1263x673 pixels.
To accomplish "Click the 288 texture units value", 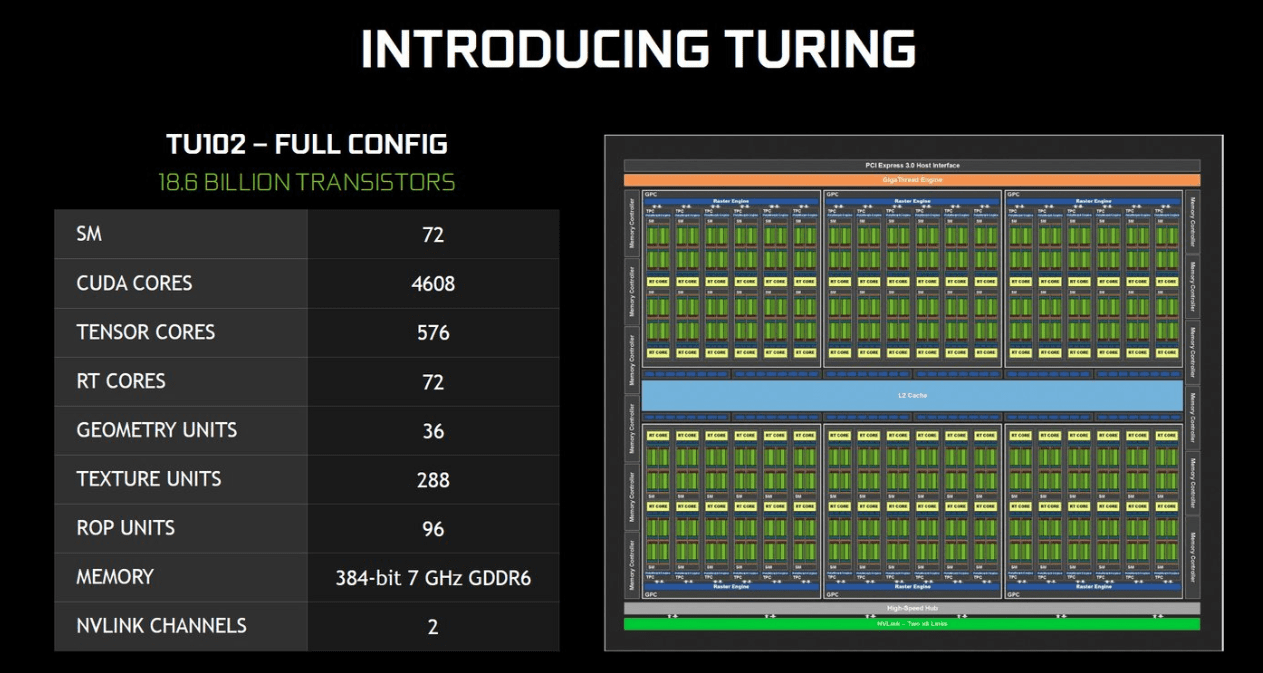I will point(433,480).
